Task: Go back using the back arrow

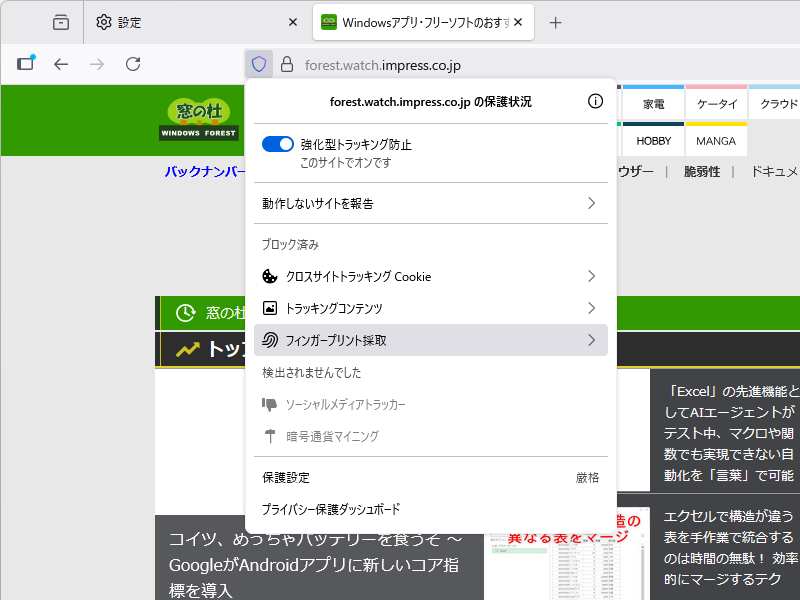Action: (61, 63)
